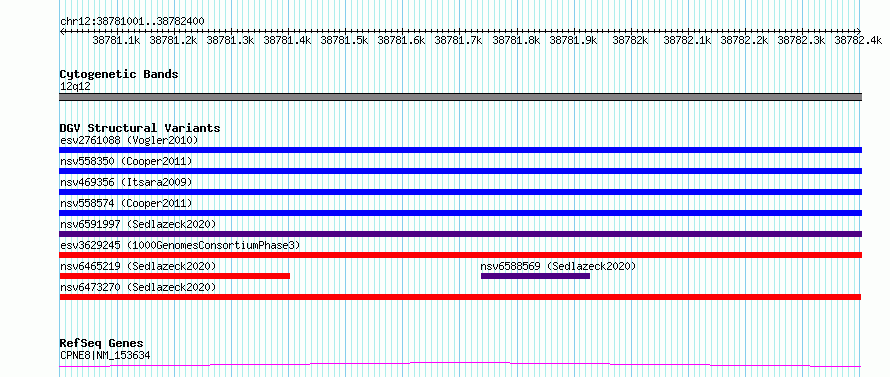Select the red bar under esv3629245

(460, 255)
